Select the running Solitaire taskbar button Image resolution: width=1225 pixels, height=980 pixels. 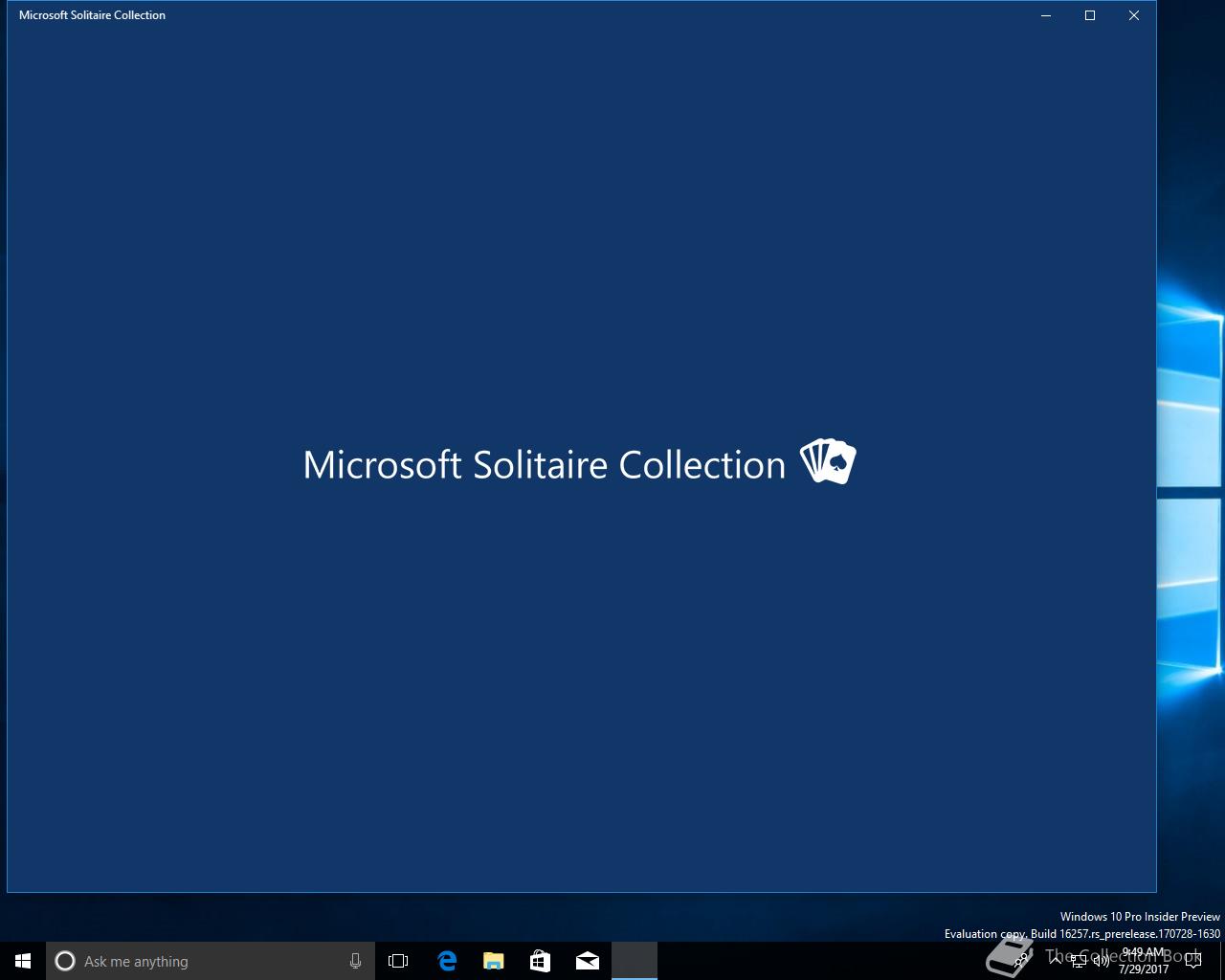click(x=635, y=961)
